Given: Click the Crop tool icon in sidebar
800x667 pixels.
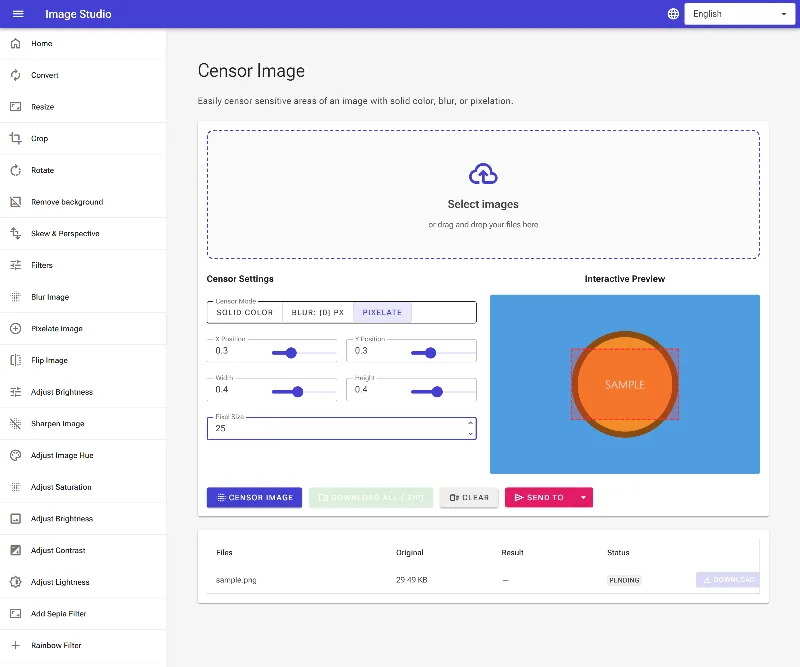Looking at the screenshot, I should tap(16, 138).
